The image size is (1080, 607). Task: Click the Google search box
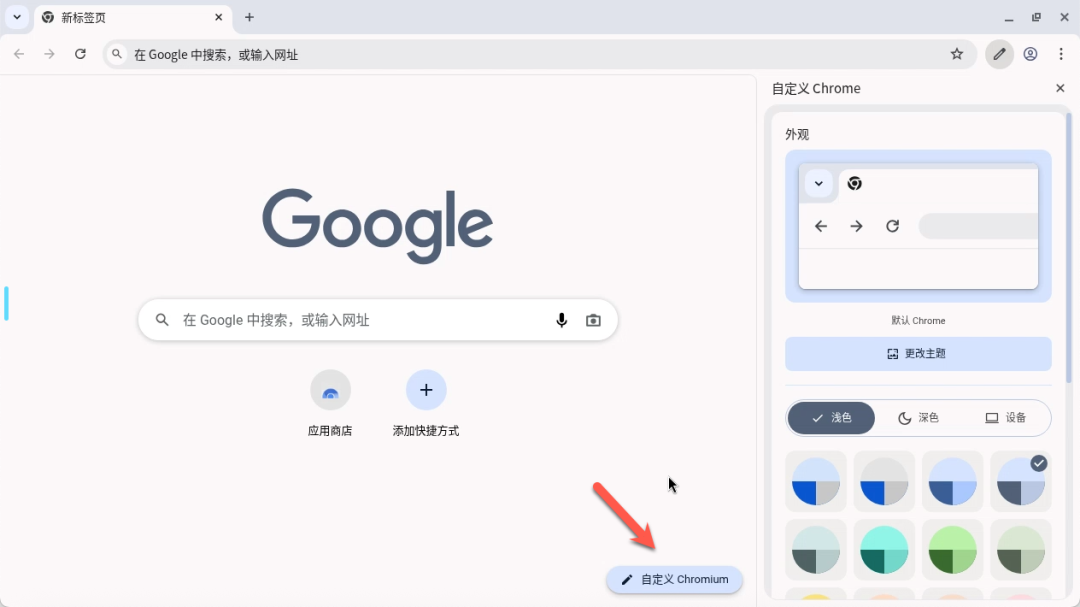(377, 320)
